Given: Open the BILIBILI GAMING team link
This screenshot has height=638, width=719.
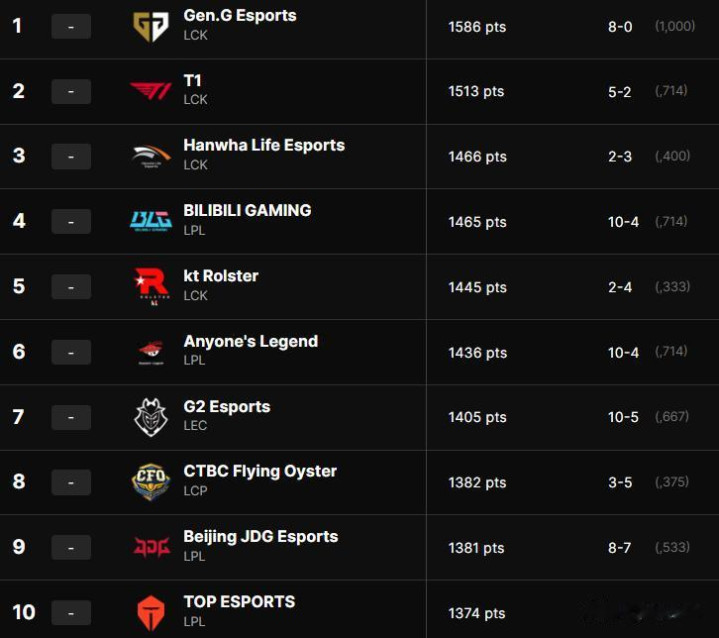Looking at the screenshot, I should click(x=247, y=210).
